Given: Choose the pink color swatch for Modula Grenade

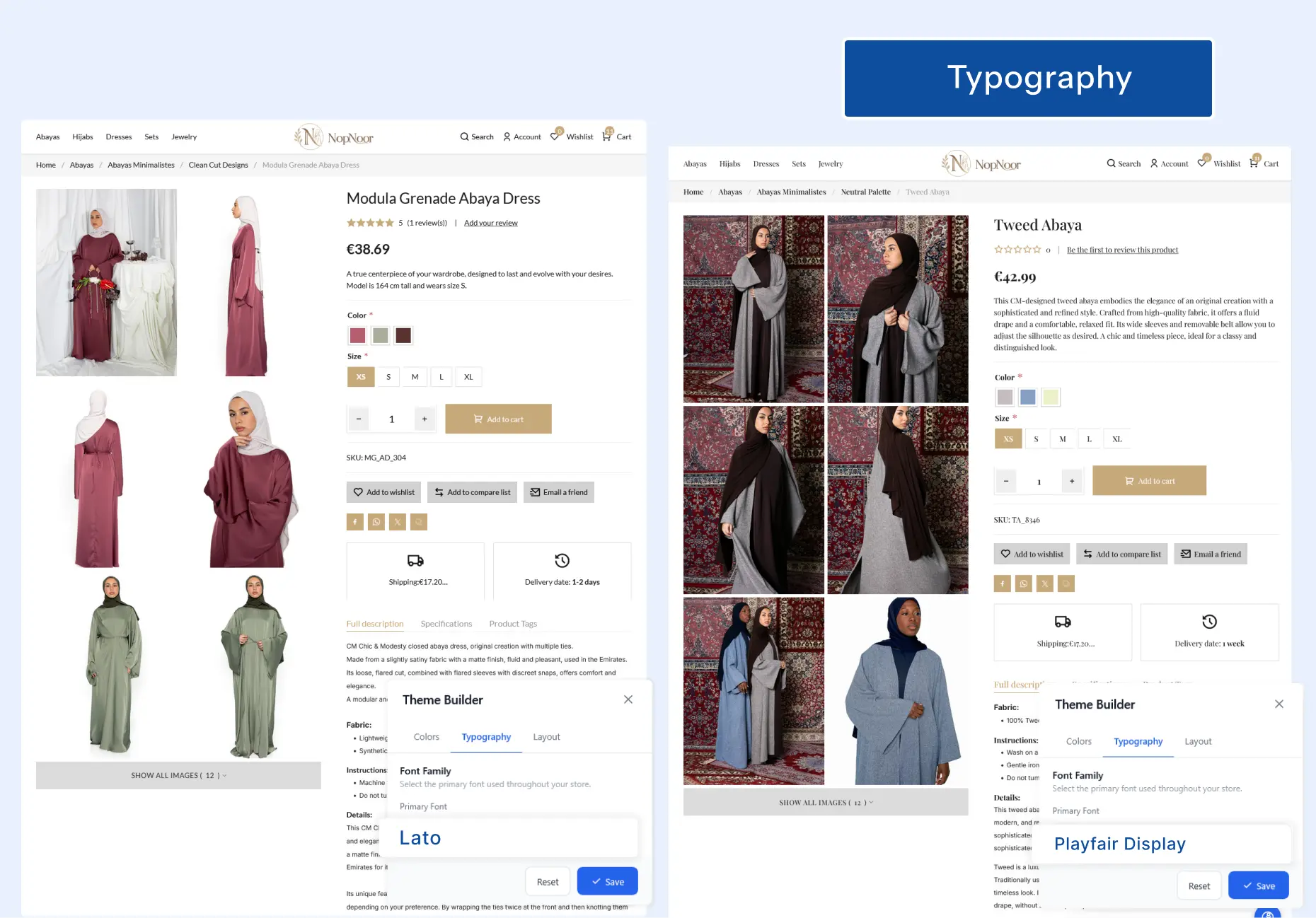Looking at the screenshot, I should point(358,335).
